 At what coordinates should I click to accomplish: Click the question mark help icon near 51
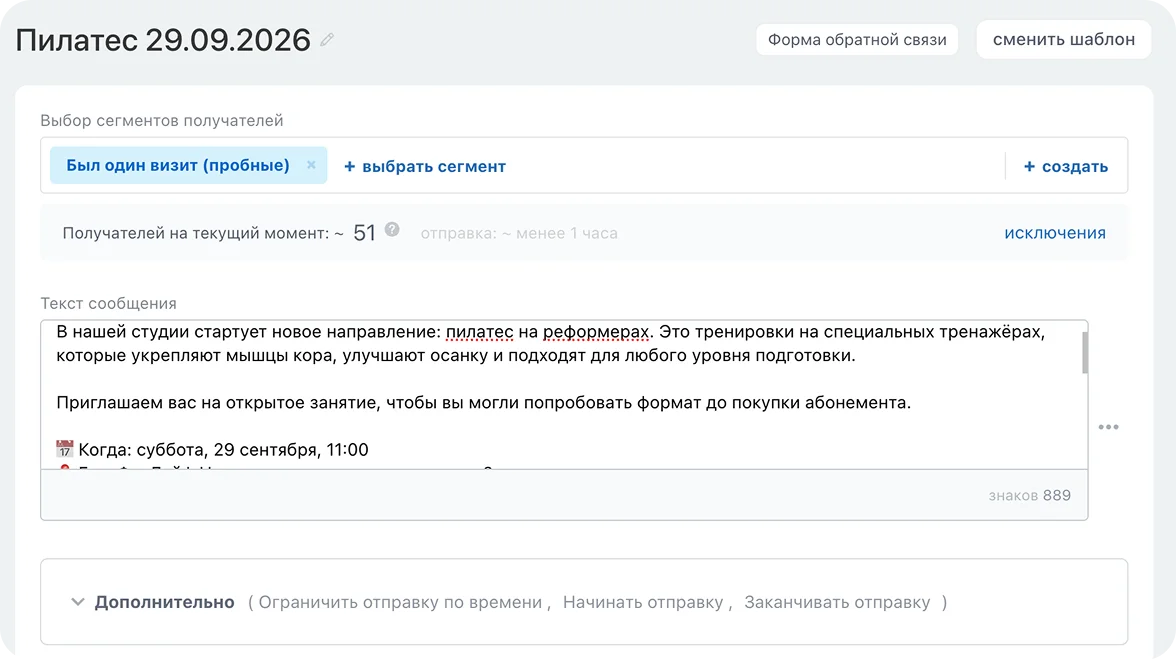[x=392, y=230]
